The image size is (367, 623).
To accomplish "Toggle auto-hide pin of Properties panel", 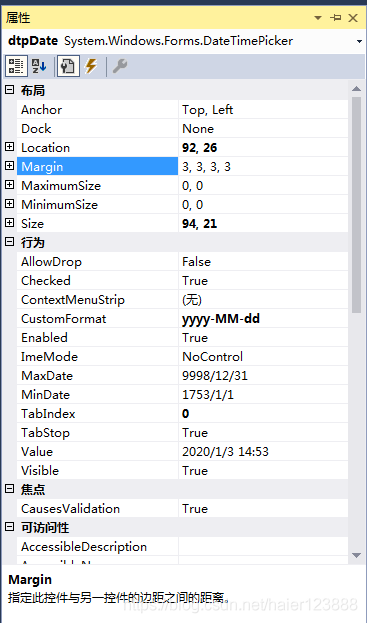I will [336, 18].
